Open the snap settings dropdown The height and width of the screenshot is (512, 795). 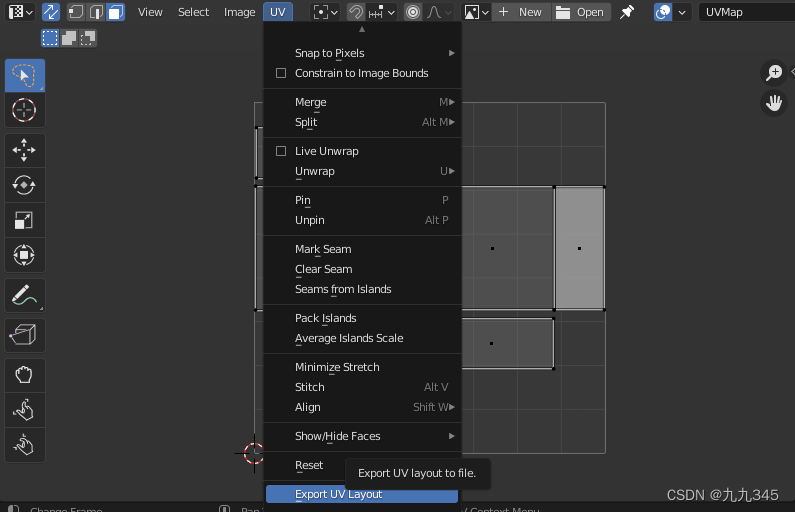pos(381,12)
